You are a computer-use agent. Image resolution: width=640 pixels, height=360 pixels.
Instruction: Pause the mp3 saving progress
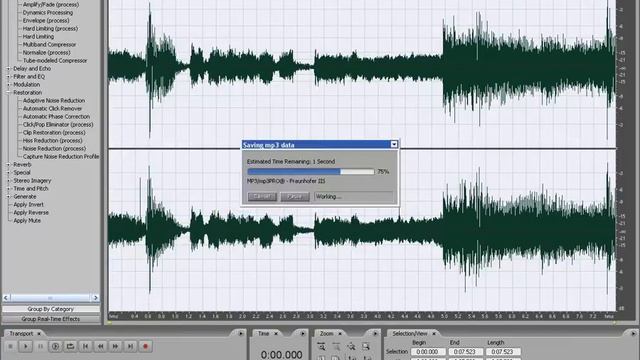click(x=295, y=197)
